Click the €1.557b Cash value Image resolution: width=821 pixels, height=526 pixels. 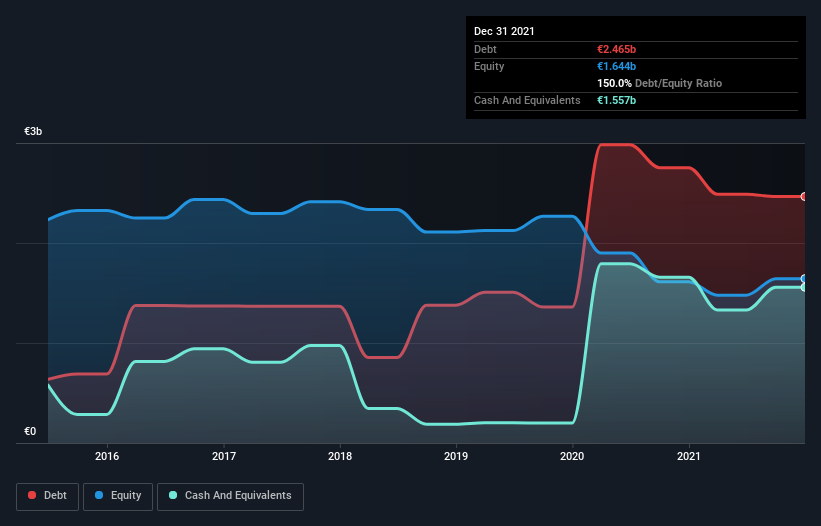click(616, 100)
